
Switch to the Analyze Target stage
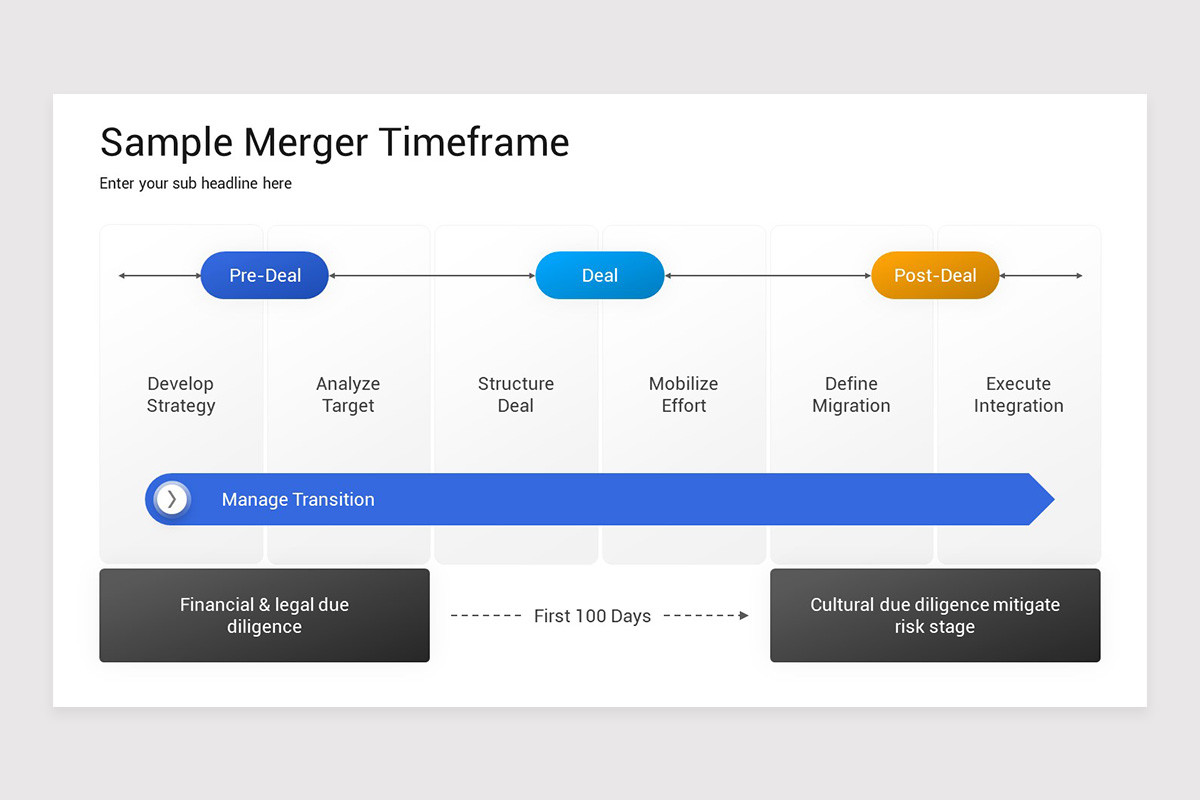tap(348, 394)
